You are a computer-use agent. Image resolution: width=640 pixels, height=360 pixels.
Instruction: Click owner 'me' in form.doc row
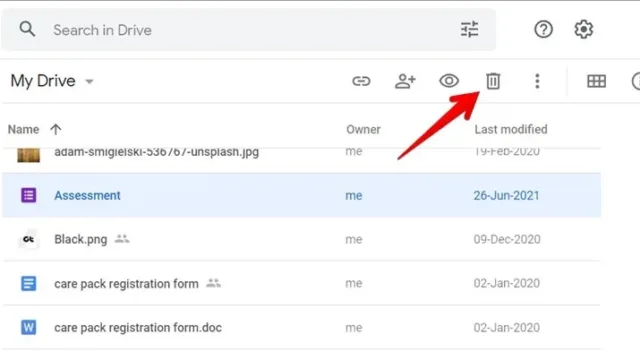pos(353,328)
